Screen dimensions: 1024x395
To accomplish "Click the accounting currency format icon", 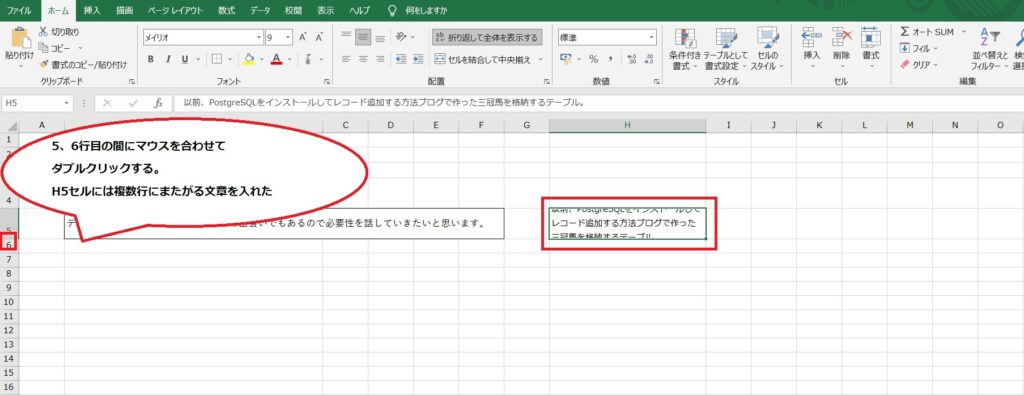I will (x=566, y=59).
